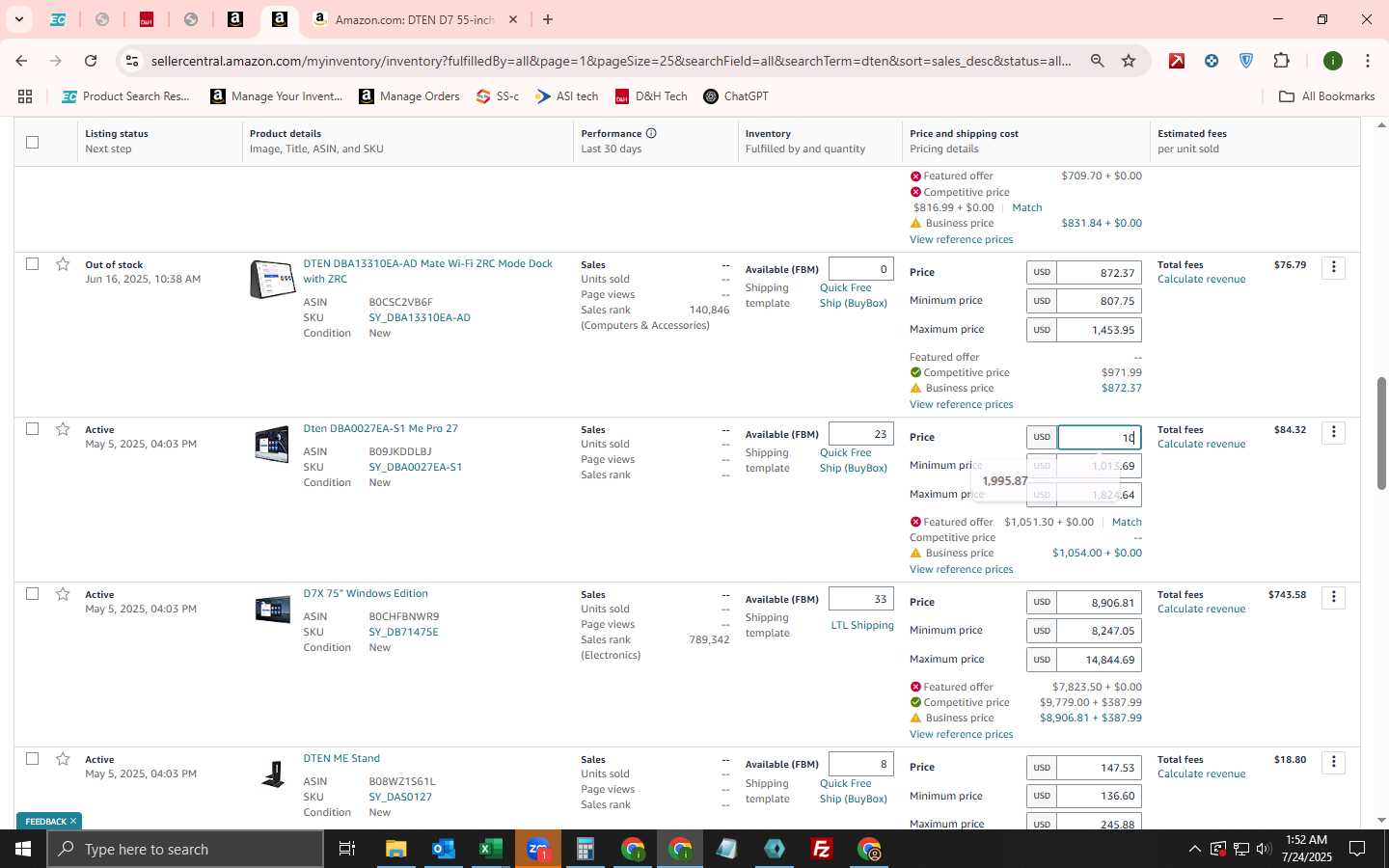This screenshot has height=868, width=1389.
Task: Open Excel from the taskbar
Action: coord(490,849)
